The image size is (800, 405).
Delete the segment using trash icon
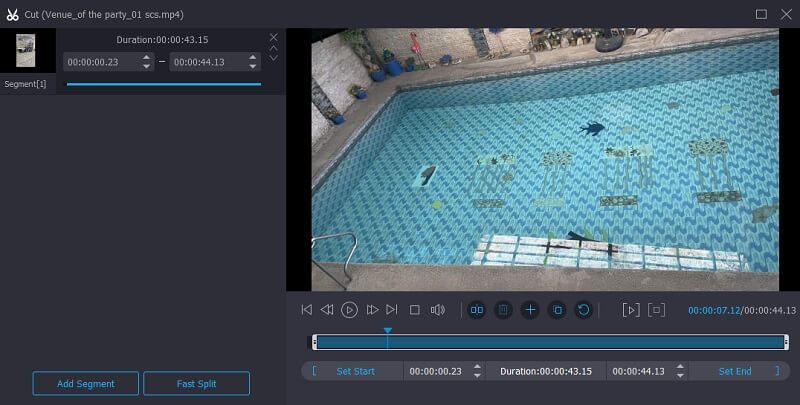point(503,310)
